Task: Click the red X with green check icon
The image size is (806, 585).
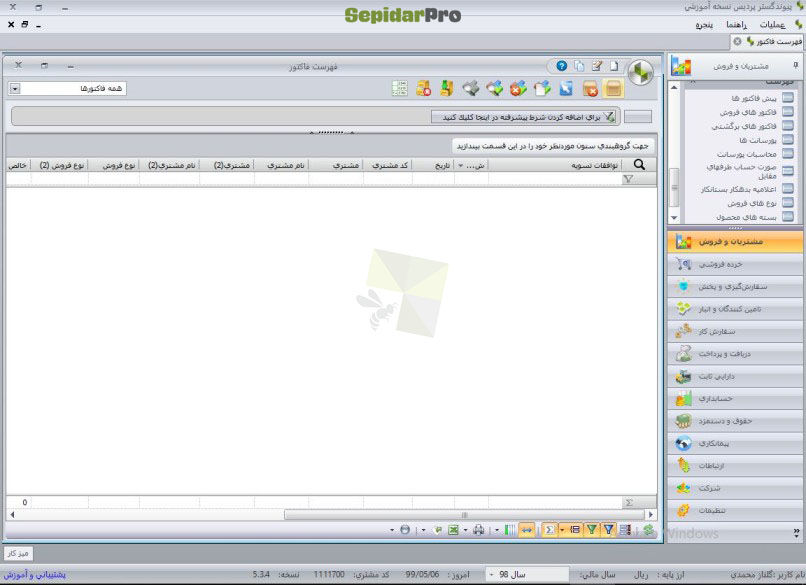Action: 518,88
